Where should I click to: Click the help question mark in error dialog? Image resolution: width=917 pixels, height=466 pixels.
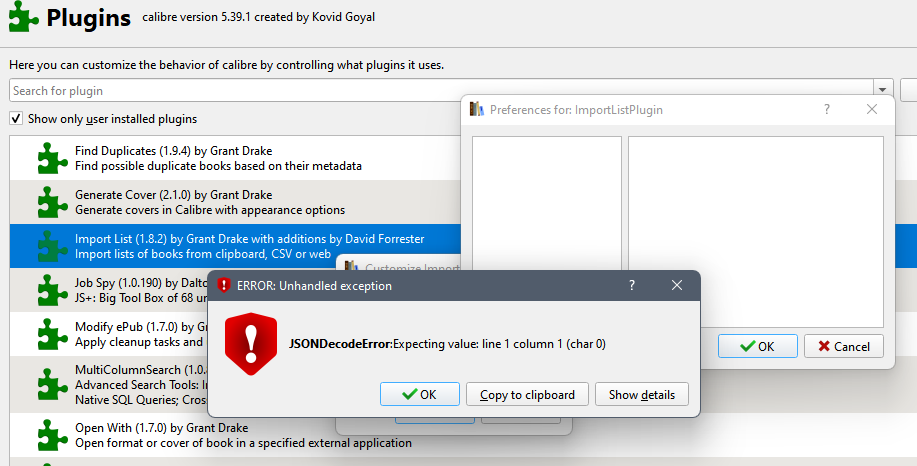(x=632, y=286)
